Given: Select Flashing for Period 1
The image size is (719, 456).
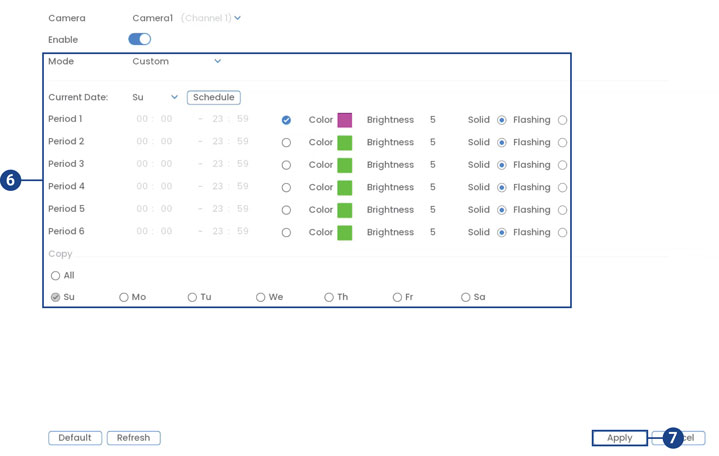Looking at the screenshot, I should click(563, 120).
